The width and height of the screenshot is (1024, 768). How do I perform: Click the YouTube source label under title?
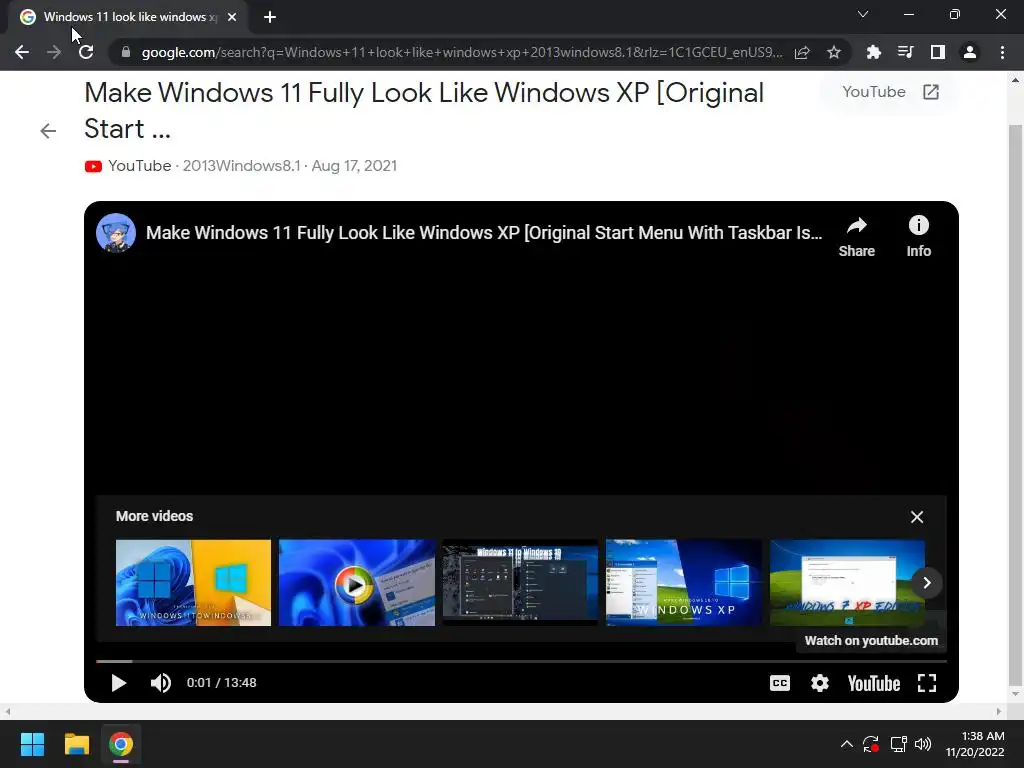click(x=139, y=166)
